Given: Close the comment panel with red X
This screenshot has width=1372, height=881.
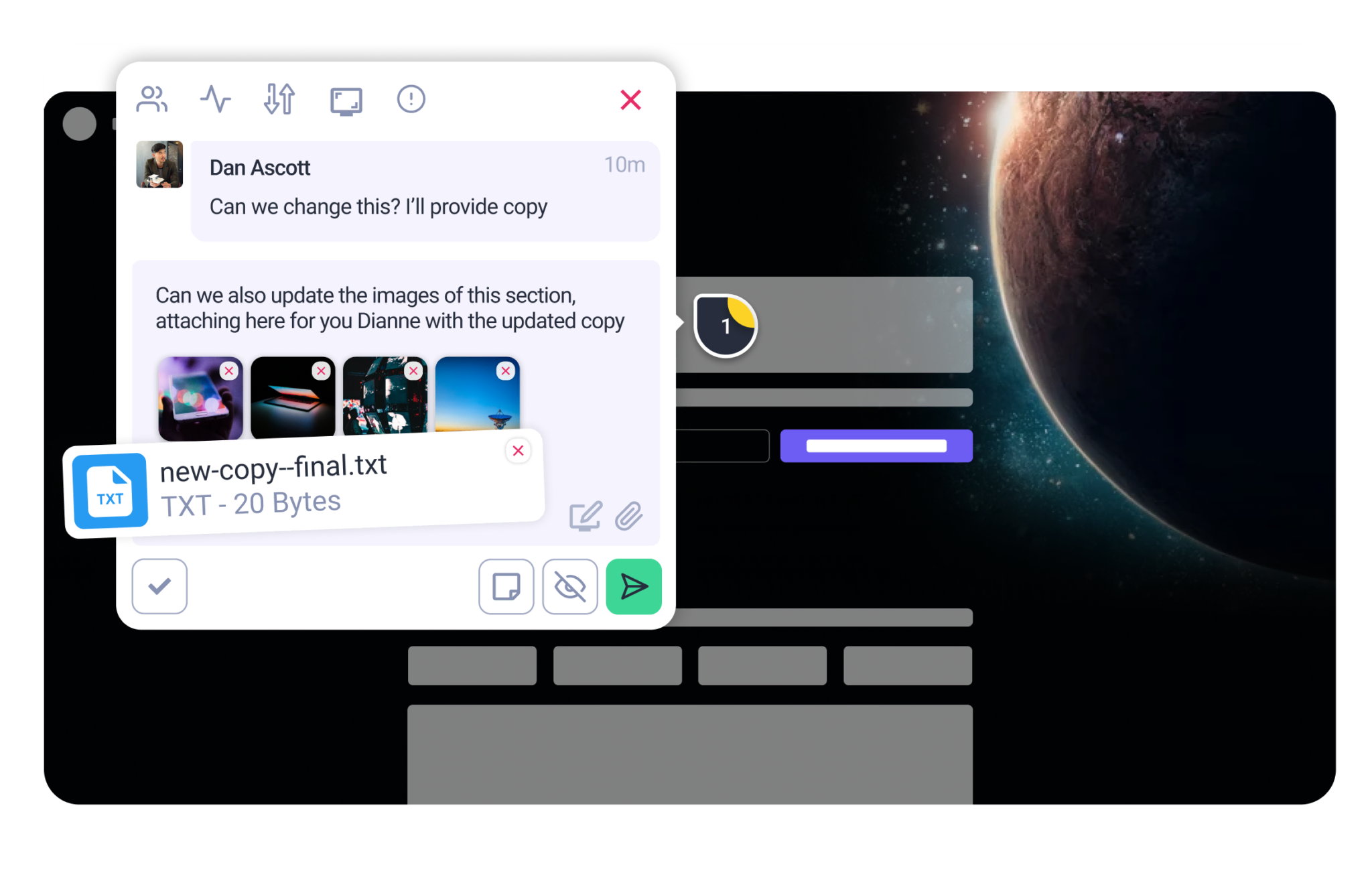Looking at the screenshot, I should [630, 100].
